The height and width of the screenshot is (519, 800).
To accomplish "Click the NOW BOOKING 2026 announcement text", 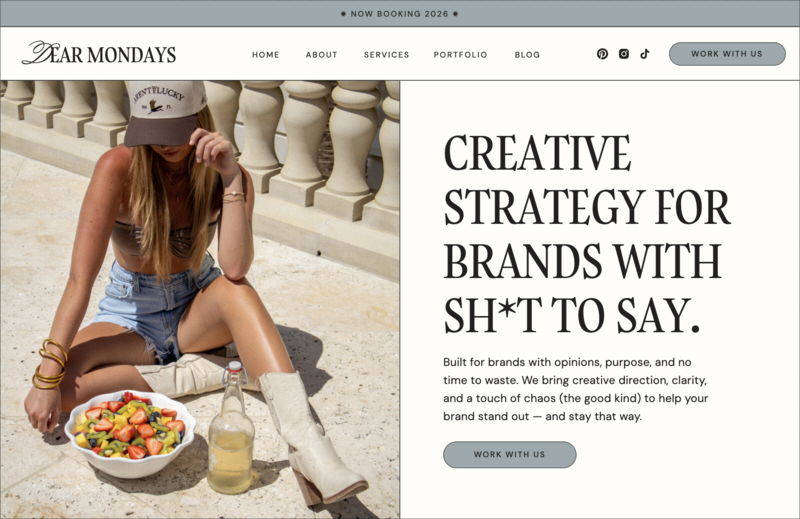I will click(399, 14).
